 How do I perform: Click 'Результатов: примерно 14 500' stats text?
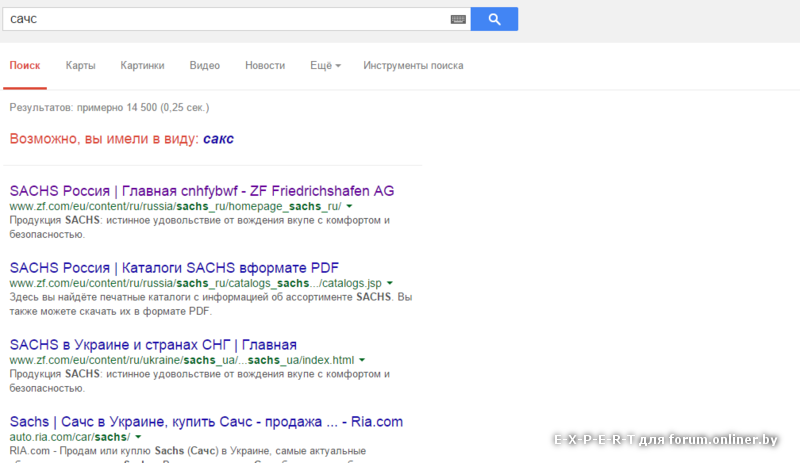(109, 108)
